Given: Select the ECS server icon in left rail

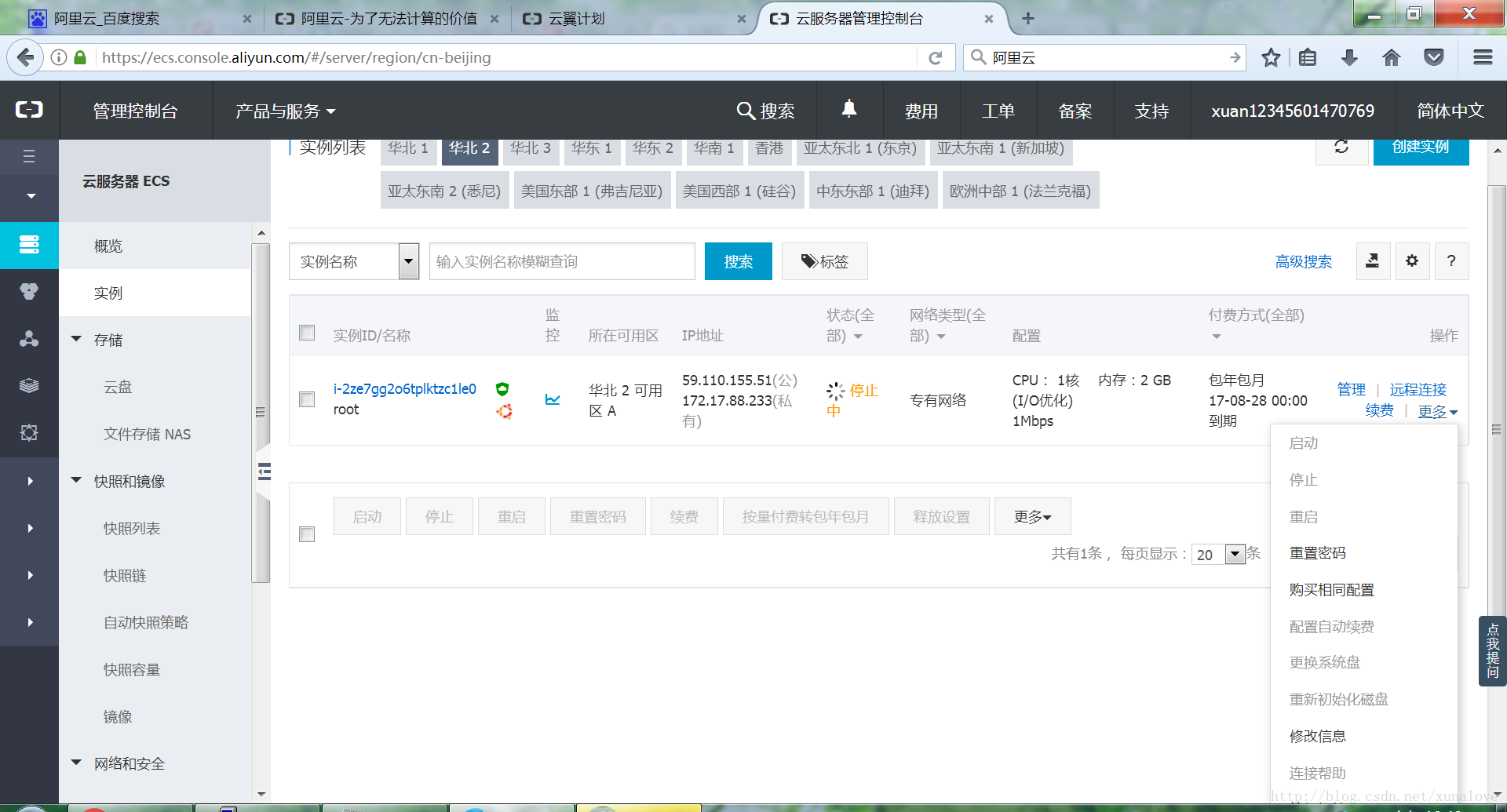Looking at the screenshot, I should point(29,245).
